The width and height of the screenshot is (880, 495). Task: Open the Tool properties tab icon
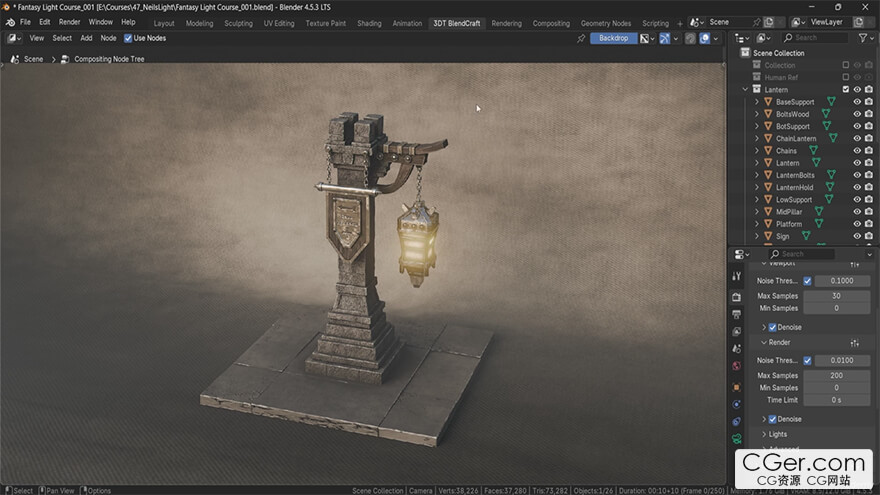pyautogui.click(x=737, y=276)
